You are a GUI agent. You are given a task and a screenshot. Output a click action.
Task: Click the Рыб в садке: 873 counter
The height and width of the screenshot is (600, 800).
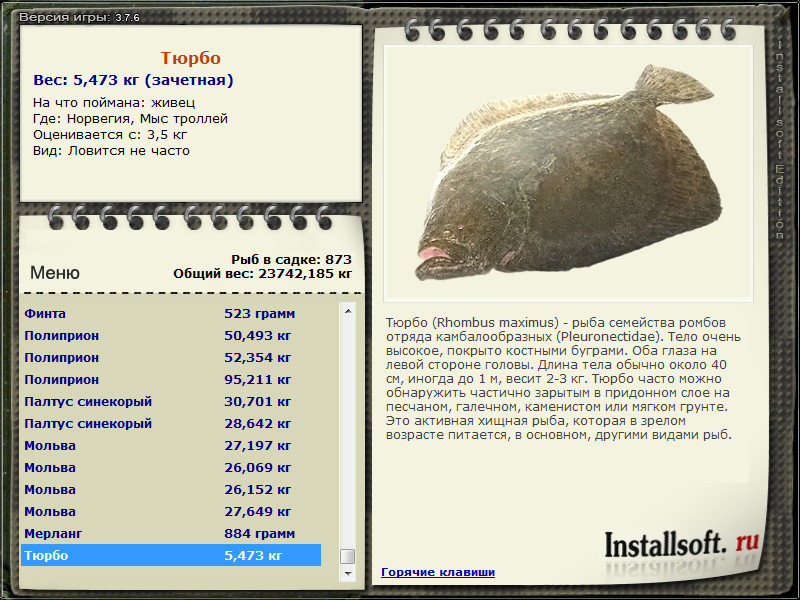coord(291,259)
